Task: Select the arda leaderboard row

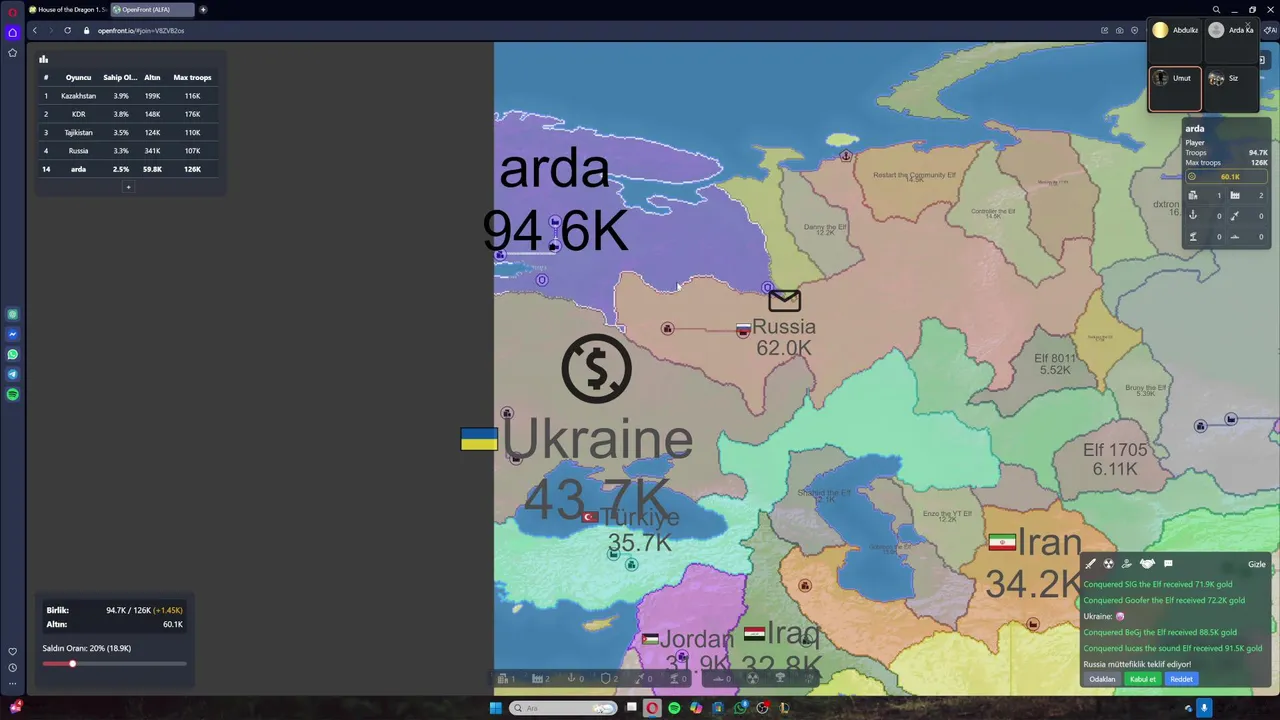Action: point(128,169)
